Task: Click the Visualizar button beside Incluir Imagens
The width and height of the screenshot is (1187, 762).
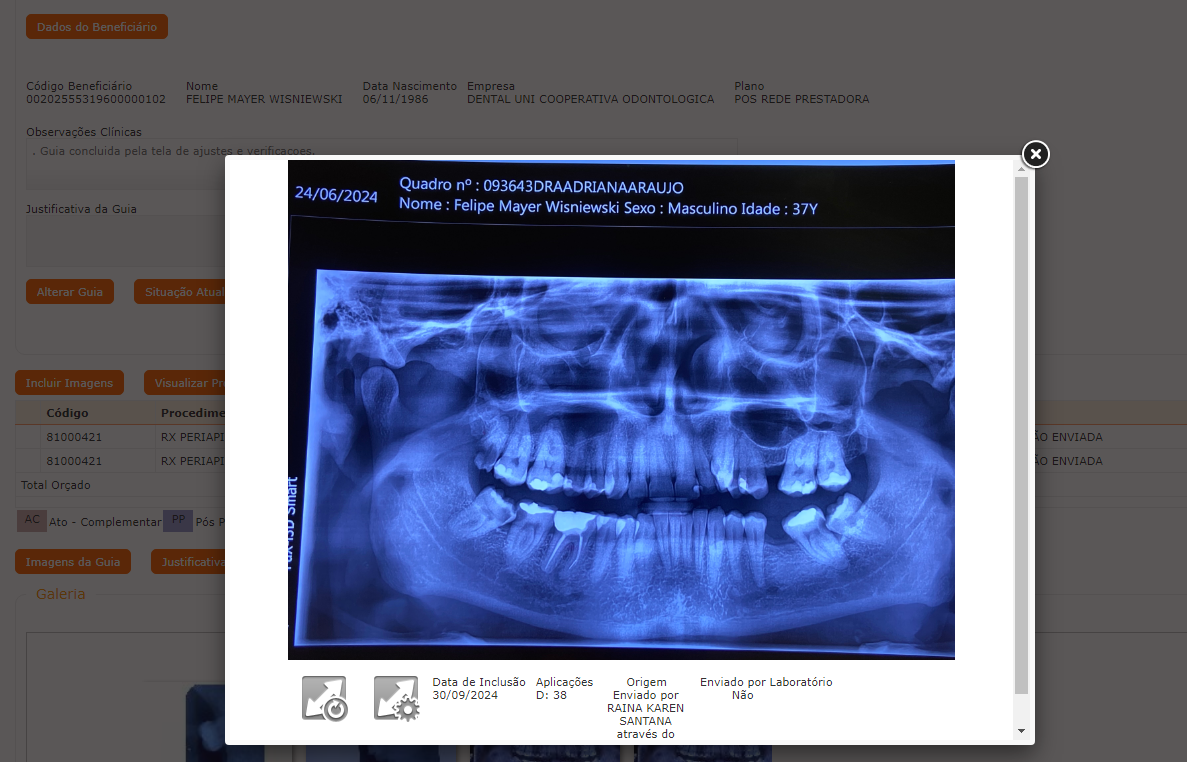Action: point(185,383)
